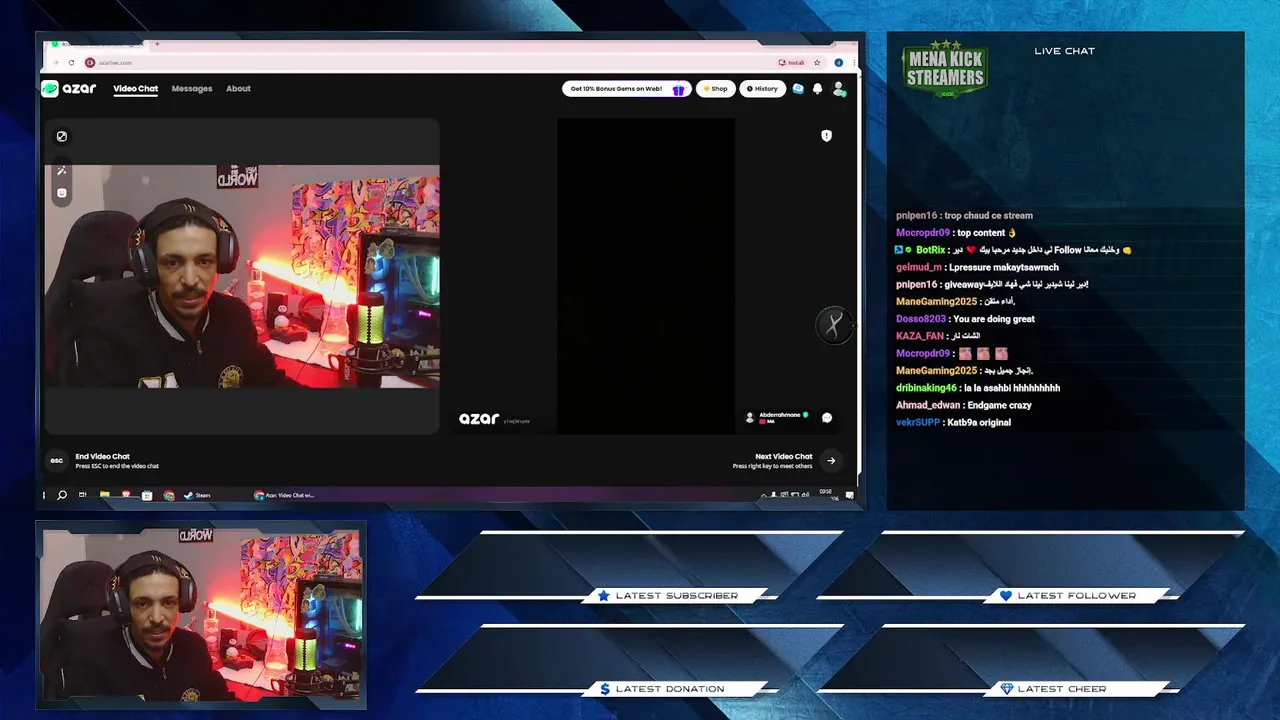Click message 'trop chaud ce stream'

988,215
